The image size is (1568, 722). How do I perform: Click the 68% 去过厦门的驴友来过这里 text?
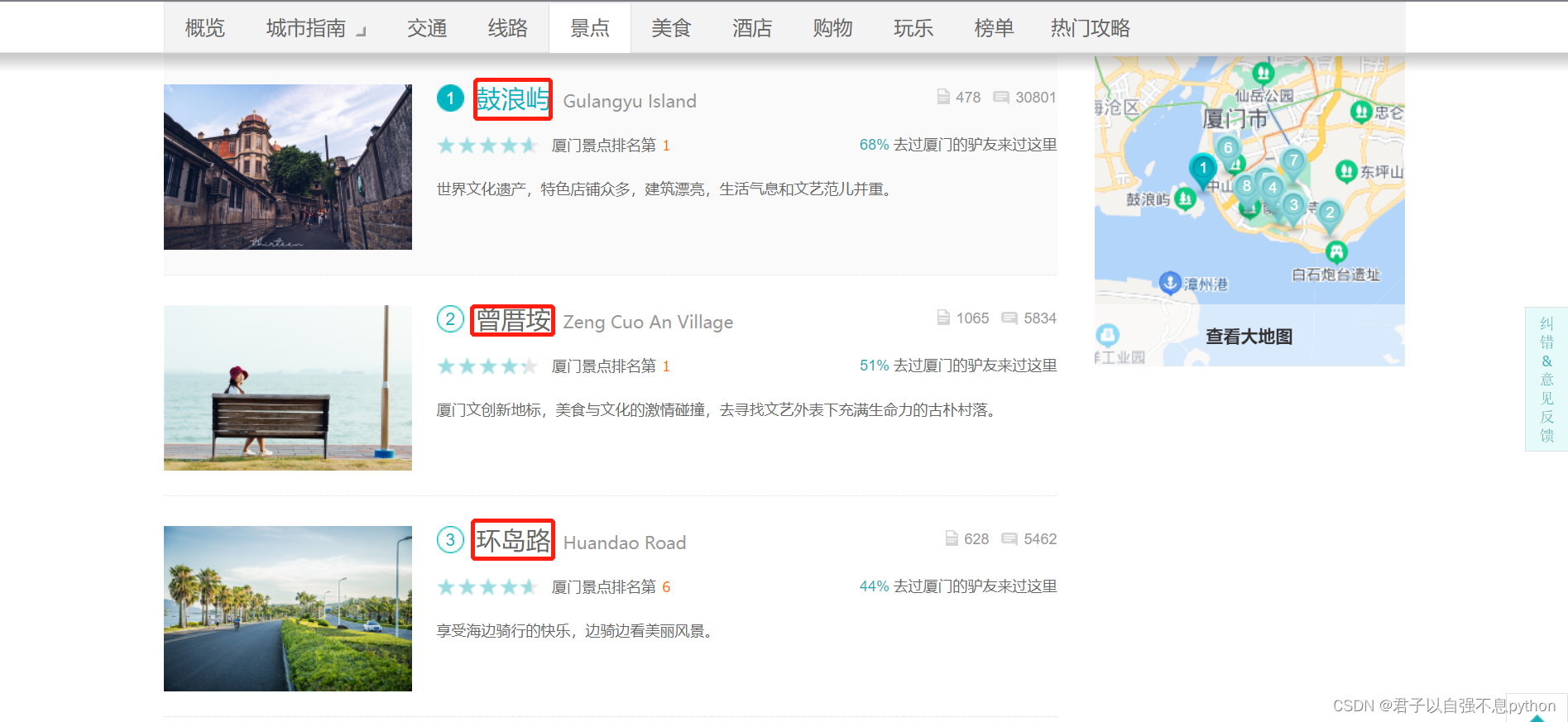pos(958,145)
